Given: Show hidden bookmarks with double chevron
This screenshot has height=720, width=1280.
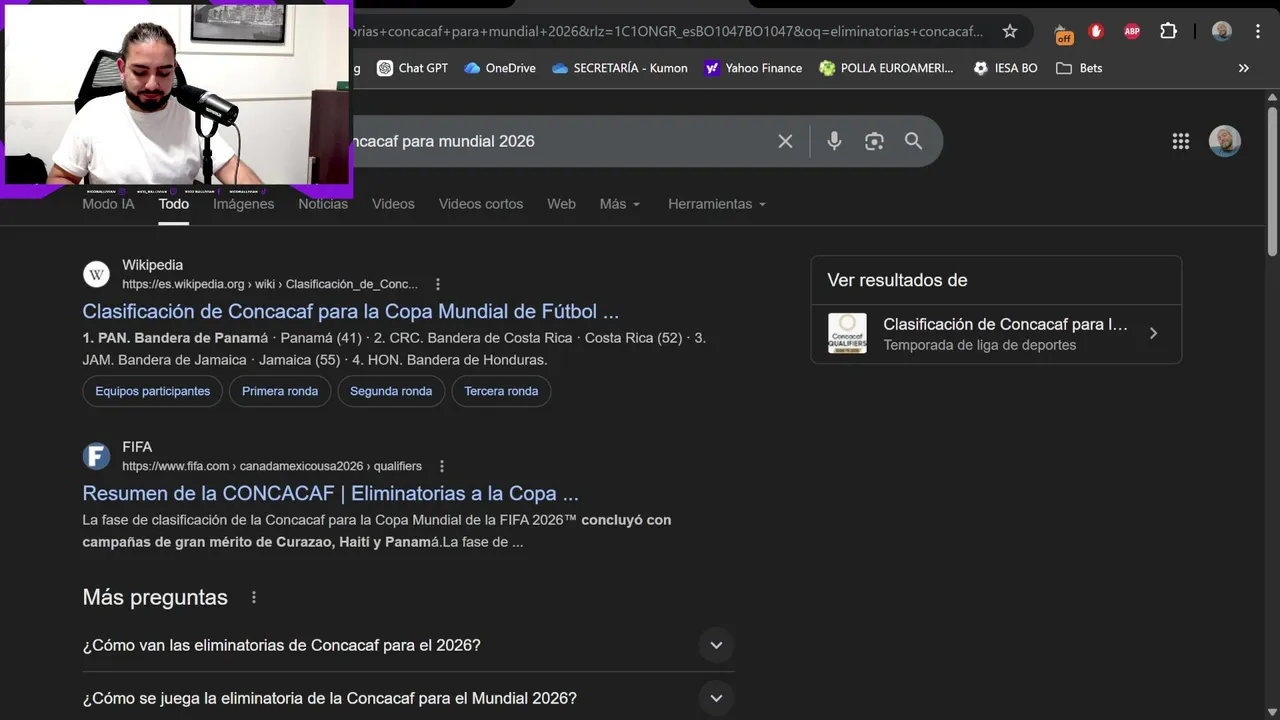Looking at the screenshot, I should (1244, 68).
